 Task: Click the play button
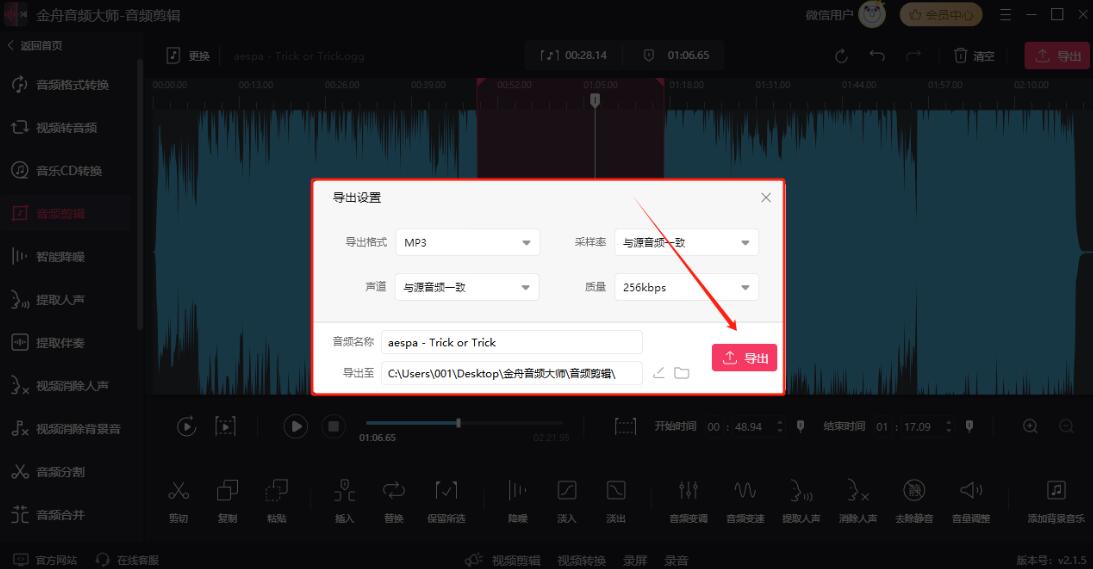tap(296, 426)
